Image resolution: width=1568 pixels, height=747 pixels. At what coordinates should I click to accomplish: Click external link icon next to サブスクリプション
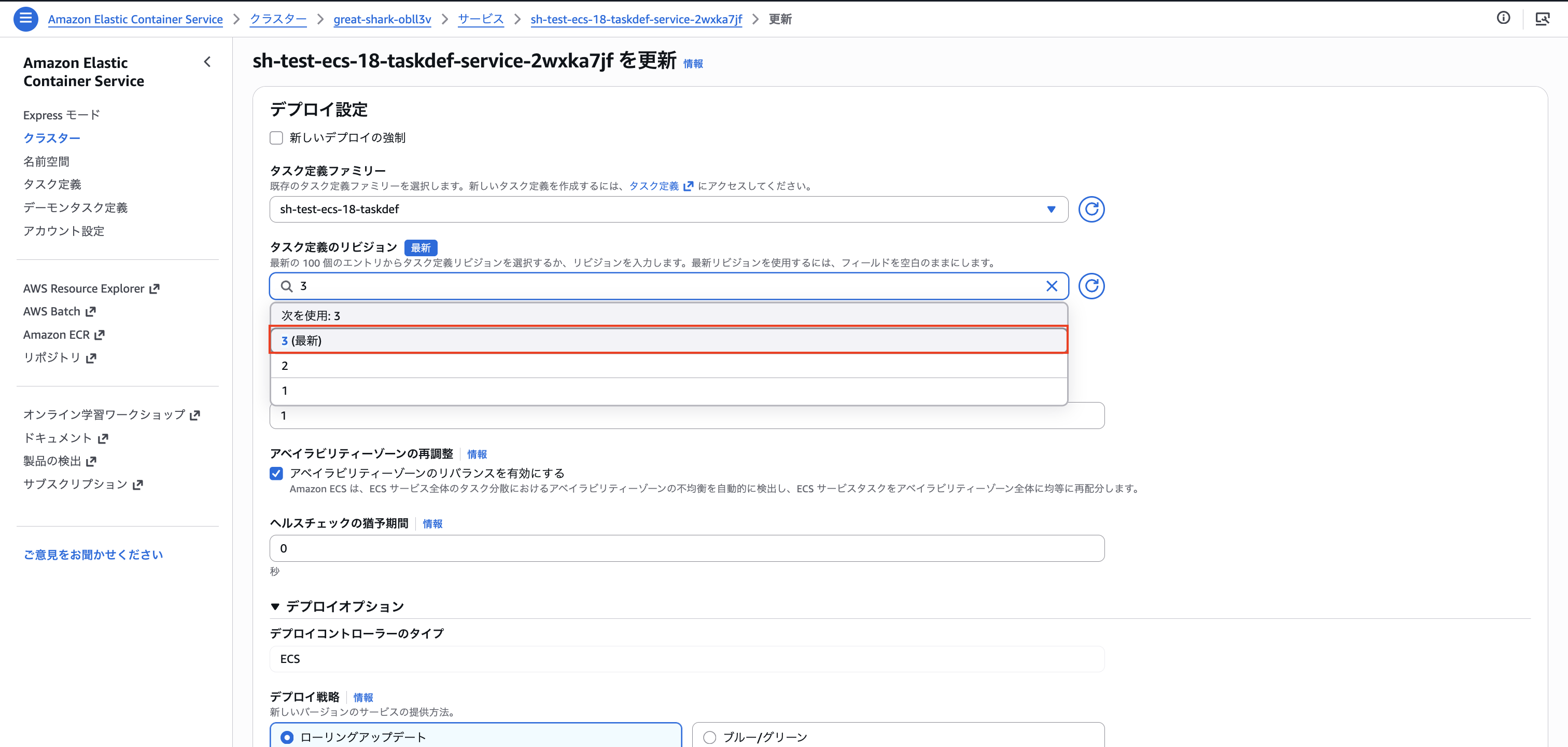tap(138, 485)
